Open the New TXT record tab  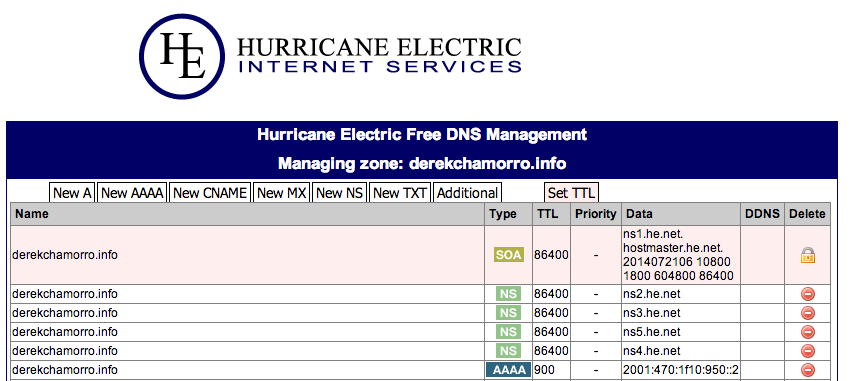(400, 193)
